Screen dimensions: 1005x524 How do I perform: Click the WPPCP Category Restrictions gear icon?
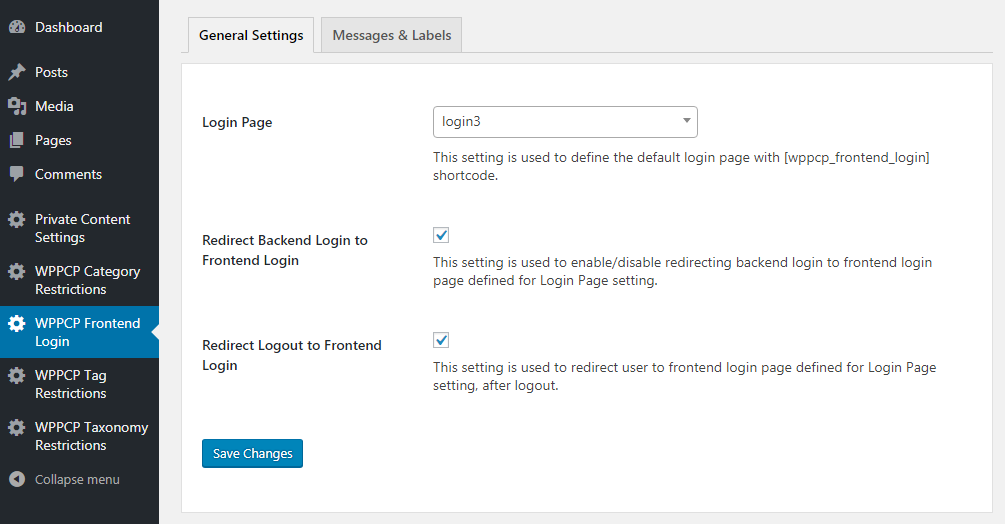coord(17,272)
